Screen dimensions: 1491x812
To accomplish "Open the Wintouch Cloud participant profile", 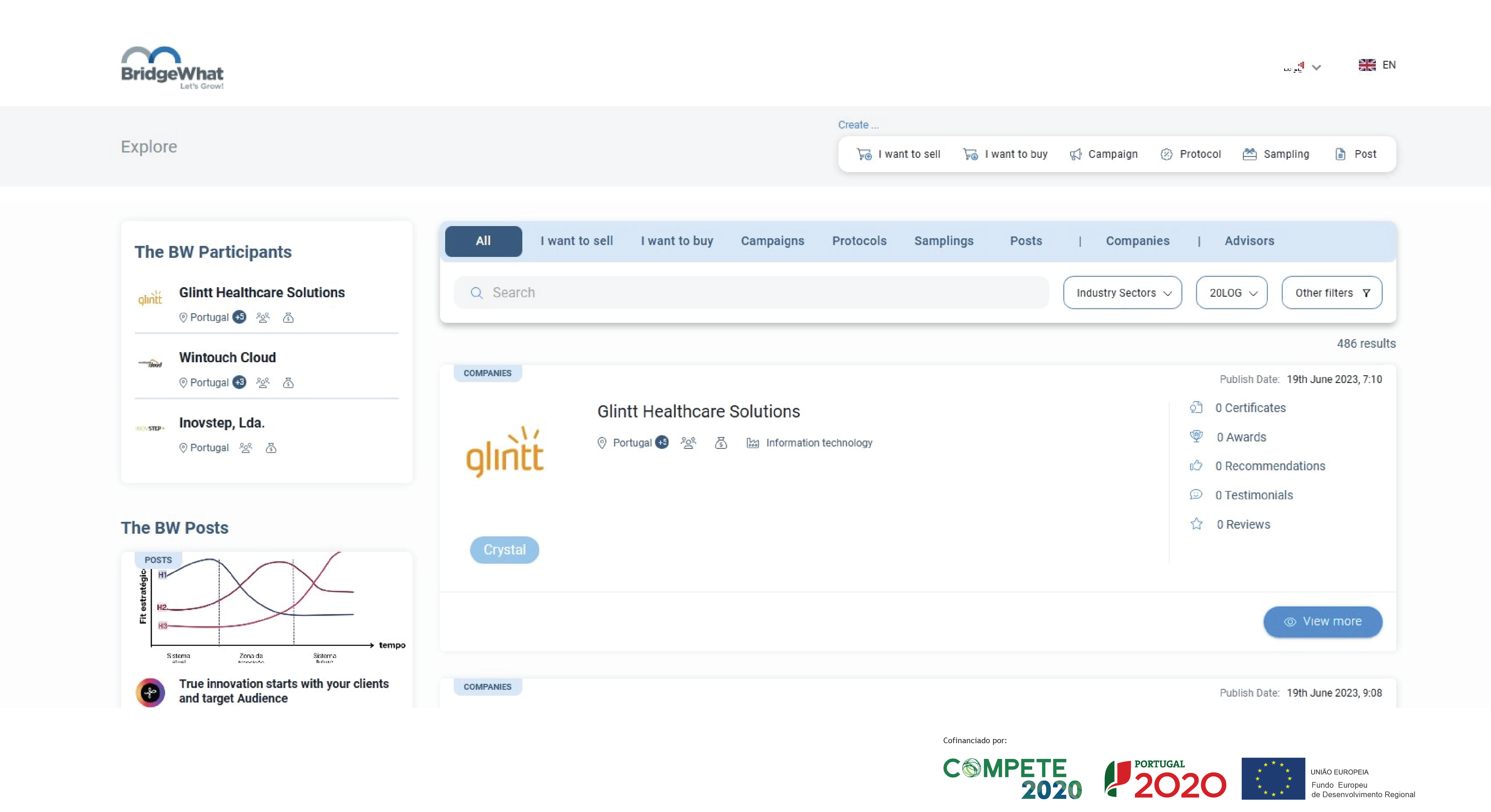I will pos(227,357).
